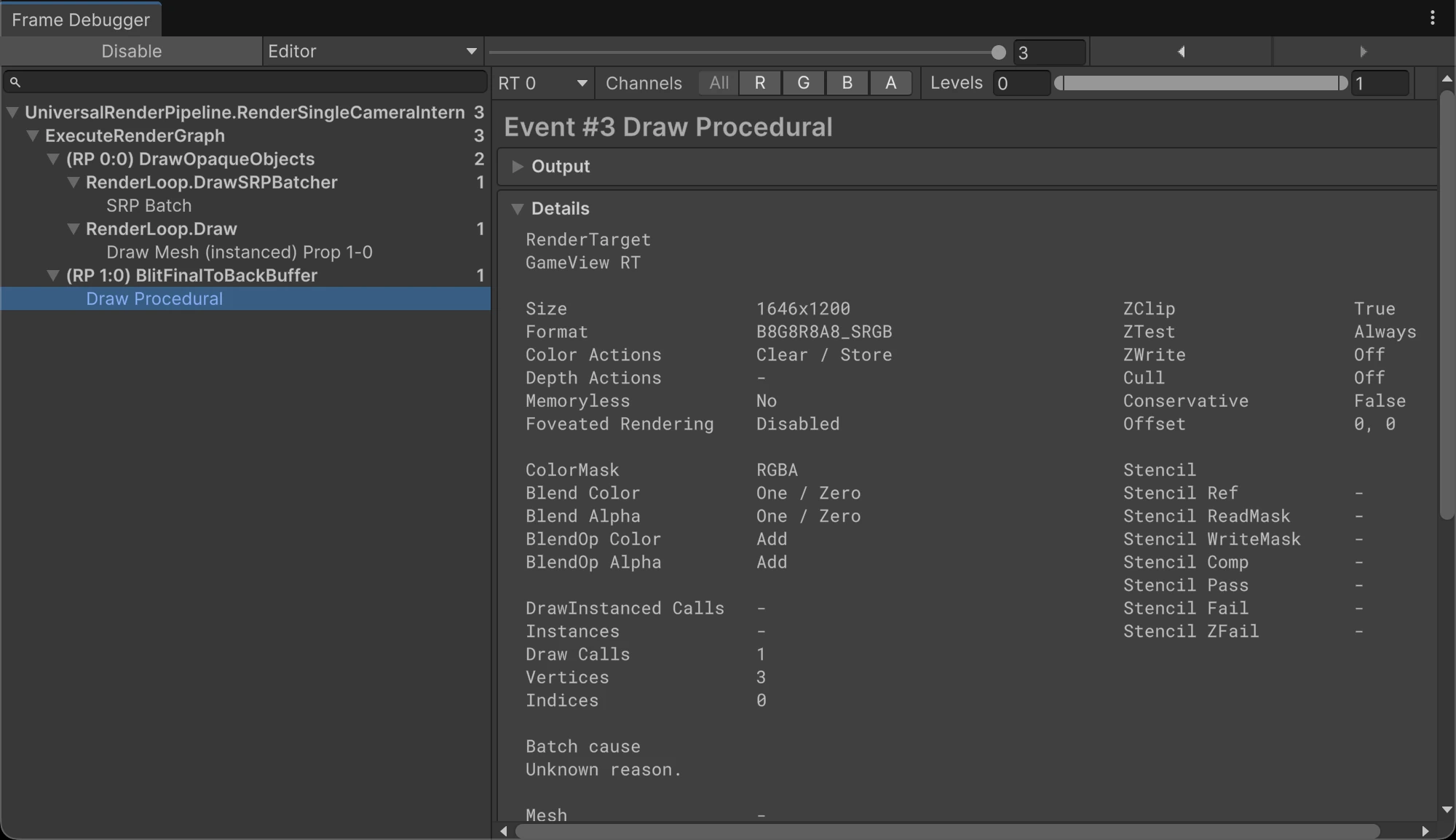Viewport: 1456px width, 840px height.
Task: Open the RT 0 render target dropdown
Action: coord(543,83)
